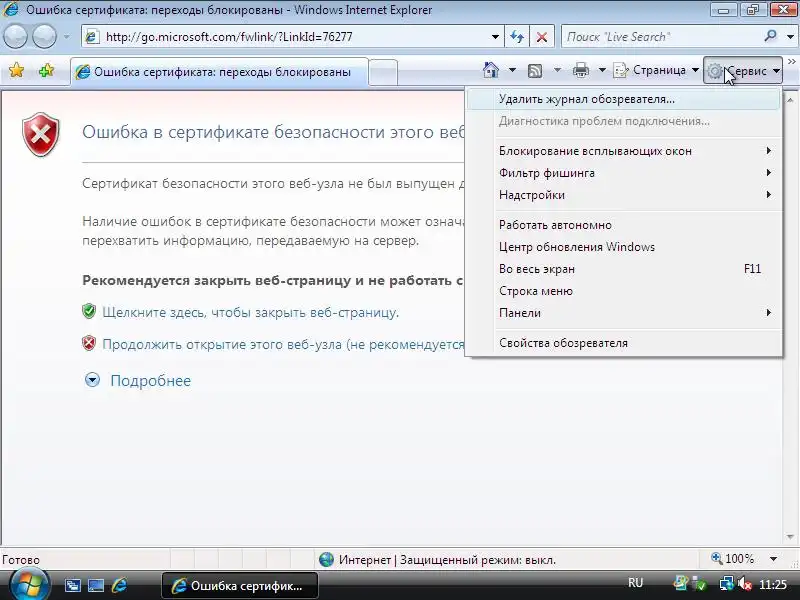Click the green shield icon

[x=89, y=311]
